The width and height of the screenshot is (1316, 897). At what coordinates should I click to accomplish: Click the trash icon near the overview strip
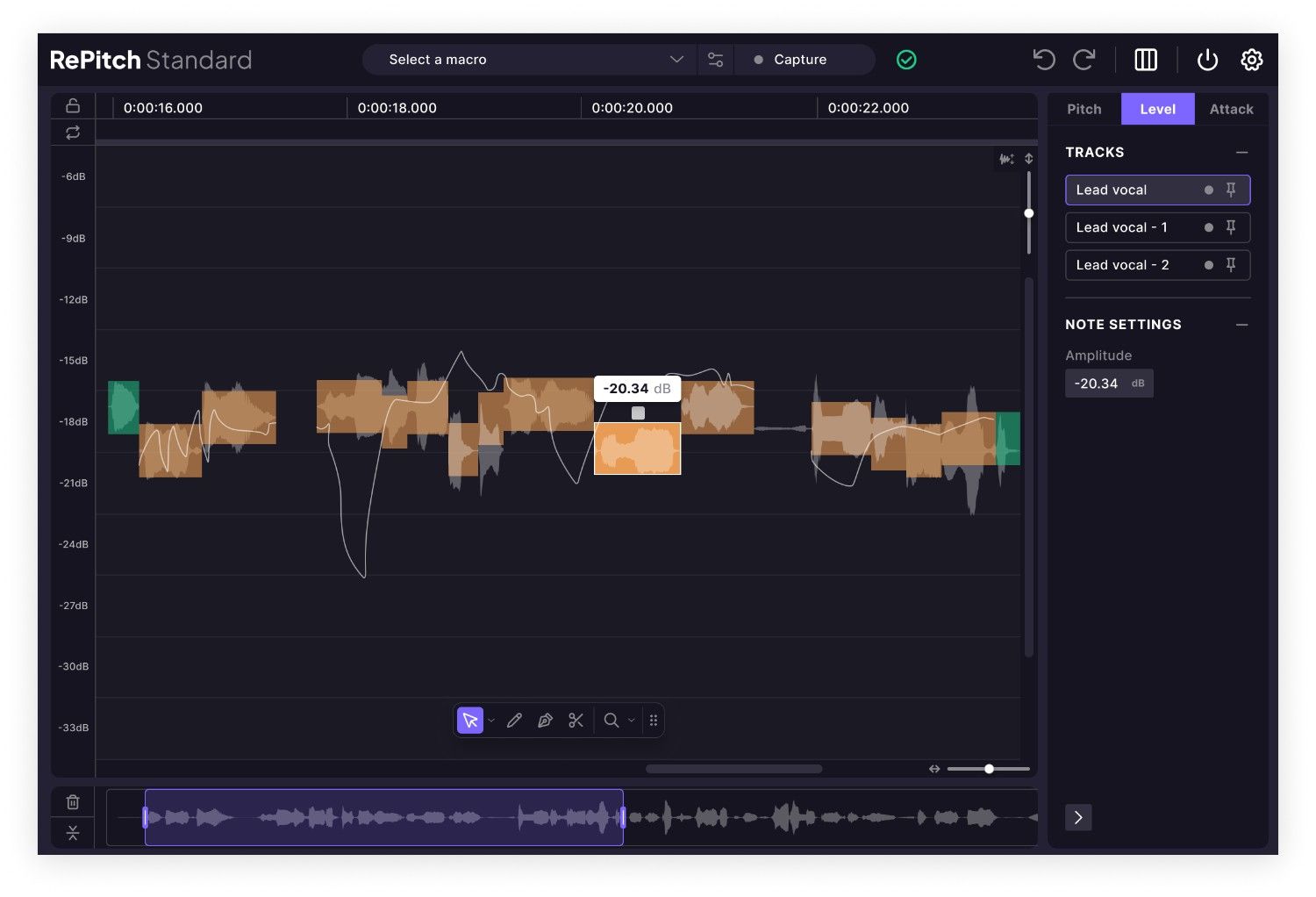(73, 800)
